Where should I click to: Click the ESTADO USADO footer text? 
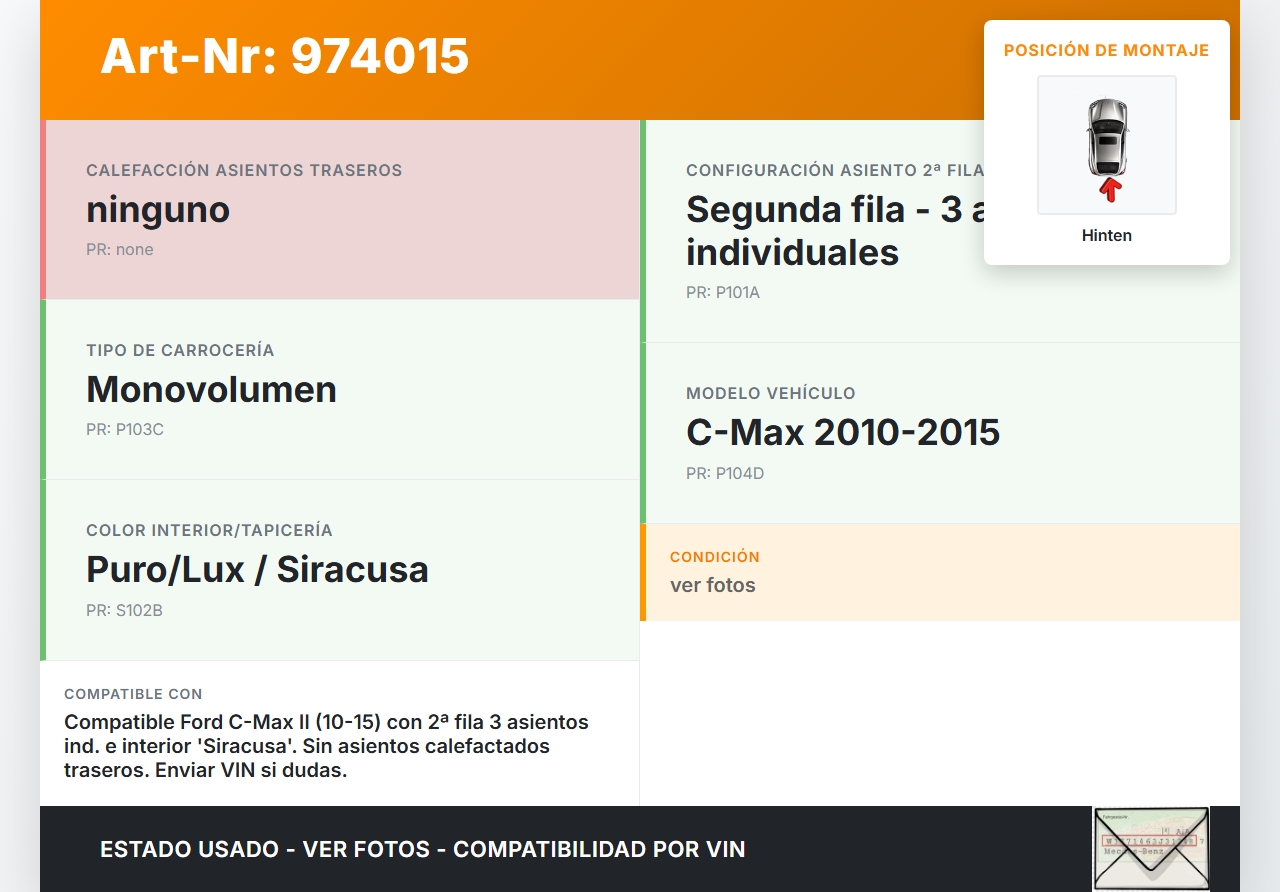[x=423, y=850]
